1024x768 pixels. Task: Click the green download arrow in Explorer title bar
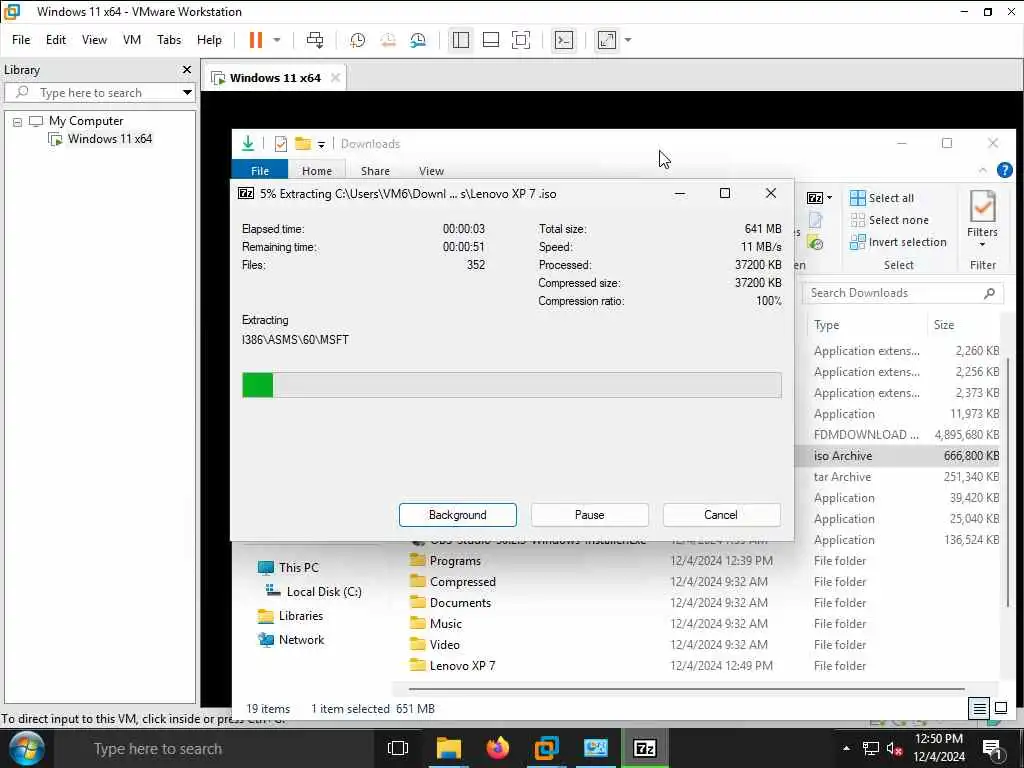coord(248,143)
